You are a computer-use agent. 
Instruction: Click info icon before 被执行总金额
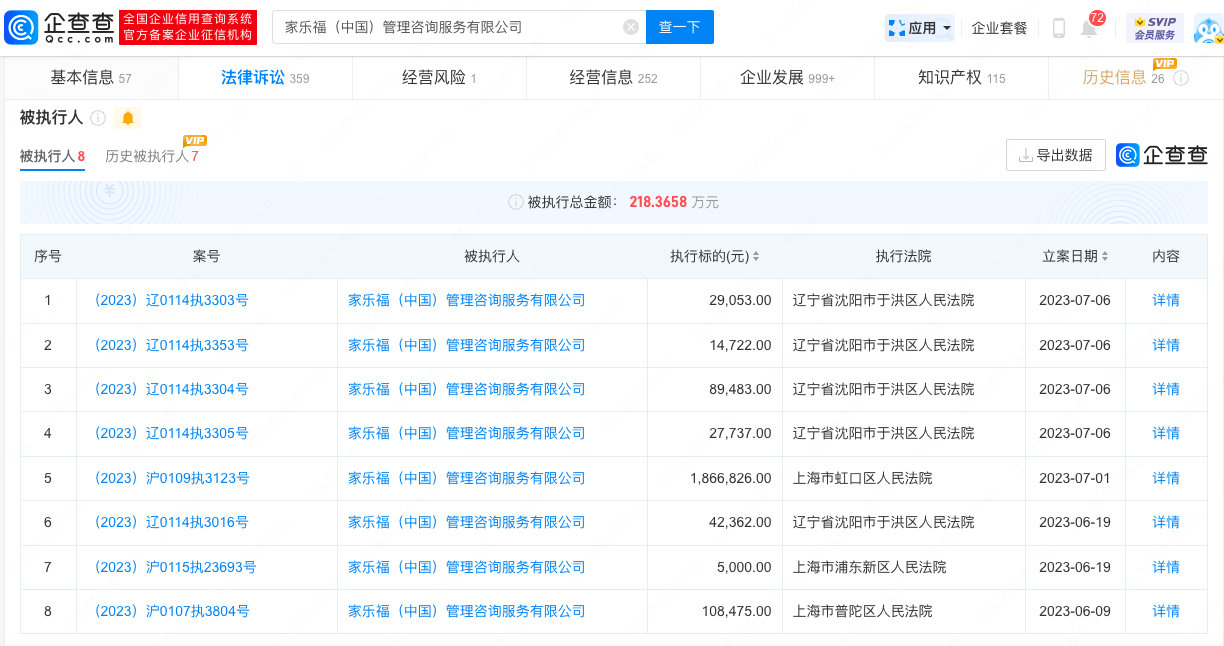[515, 202]
